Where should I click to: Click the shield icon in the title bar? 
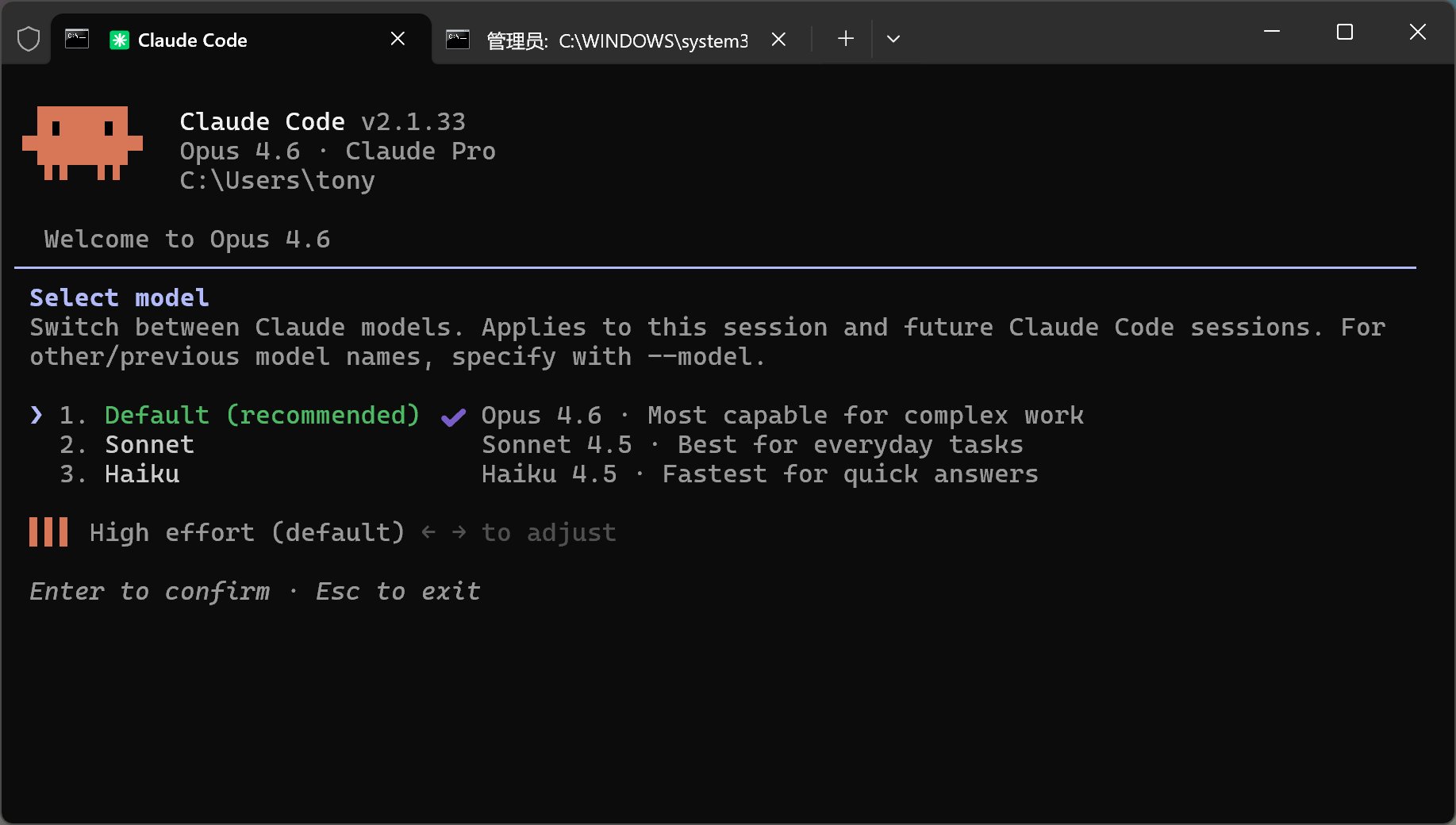click(29, 39)
